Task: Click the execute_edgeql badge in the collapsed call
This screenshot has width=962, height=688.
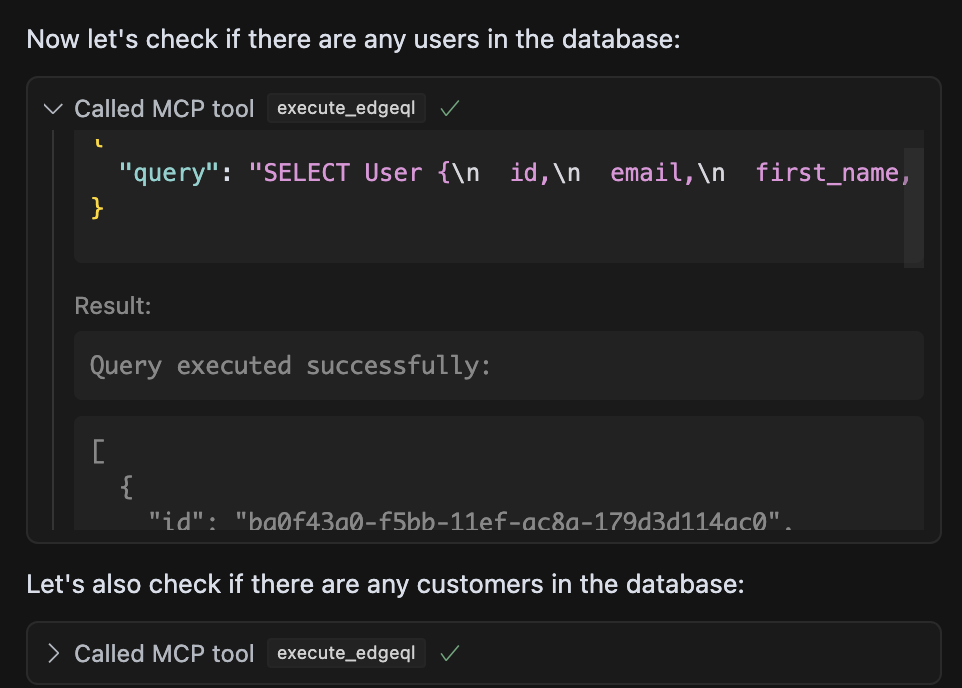Action: tap(346, 653)
